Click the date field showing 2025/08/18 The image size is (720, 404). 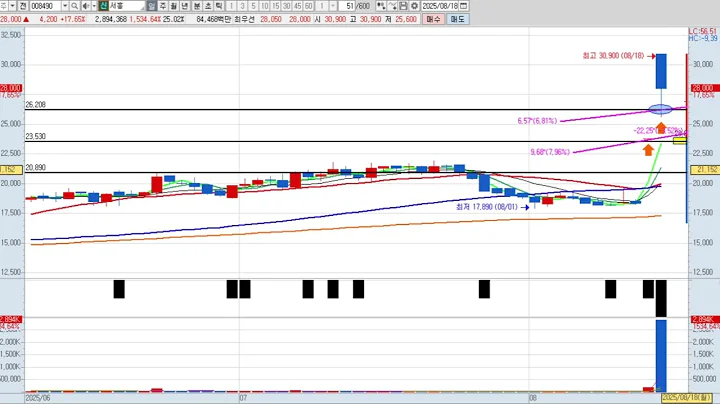[440, 6]
